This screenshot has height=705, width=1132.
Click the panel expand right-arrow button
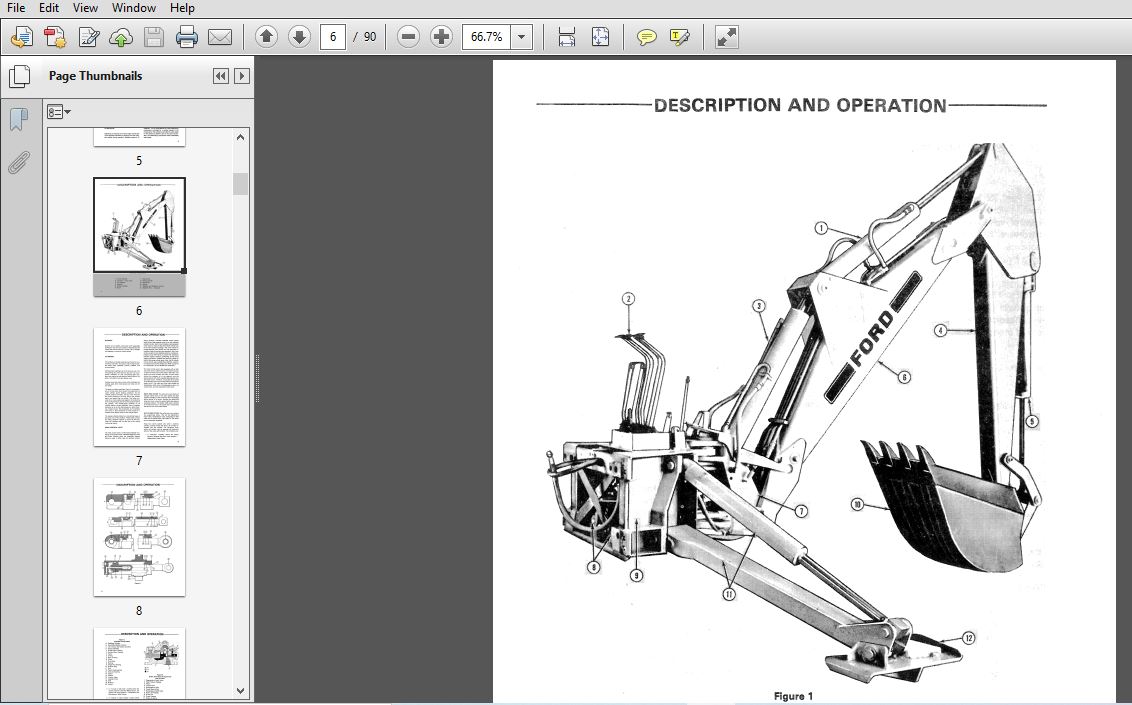(x=242, y=76)
